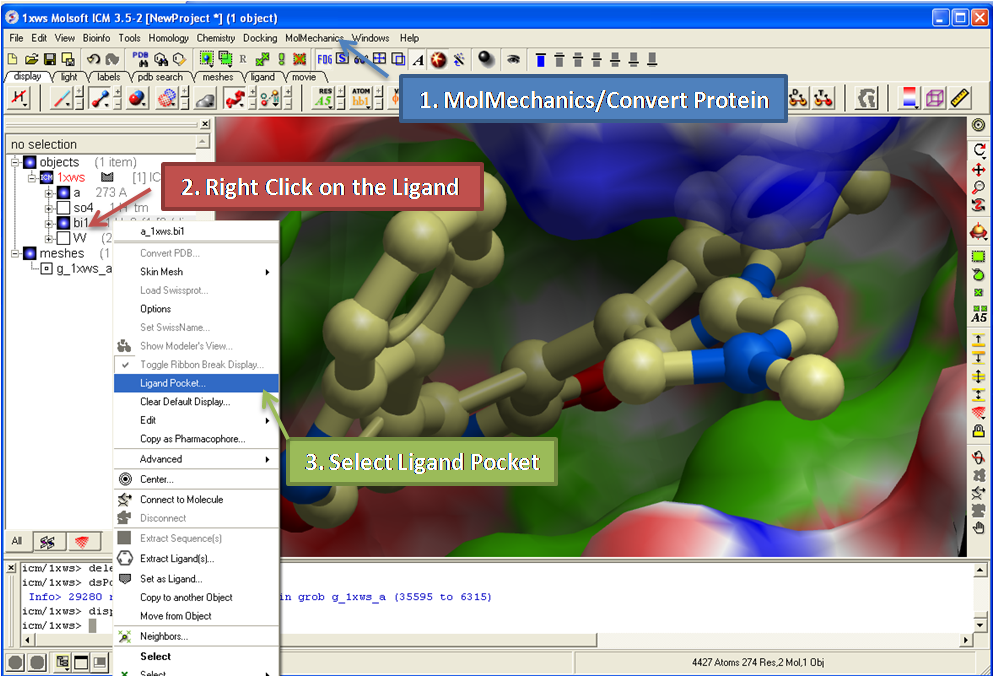Collapse the meshes tree node
Viewport: 994px width, 677px height.
[15, 254]
